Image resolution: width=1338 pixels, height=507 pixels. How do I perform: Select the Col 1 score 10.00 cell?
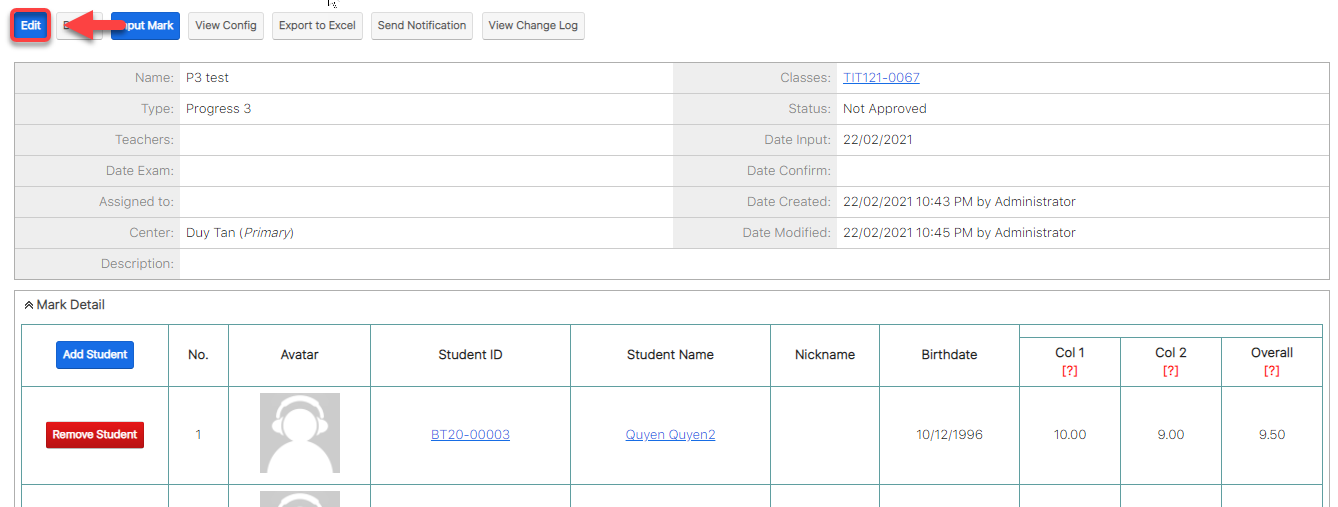(x=1070, y=435)
